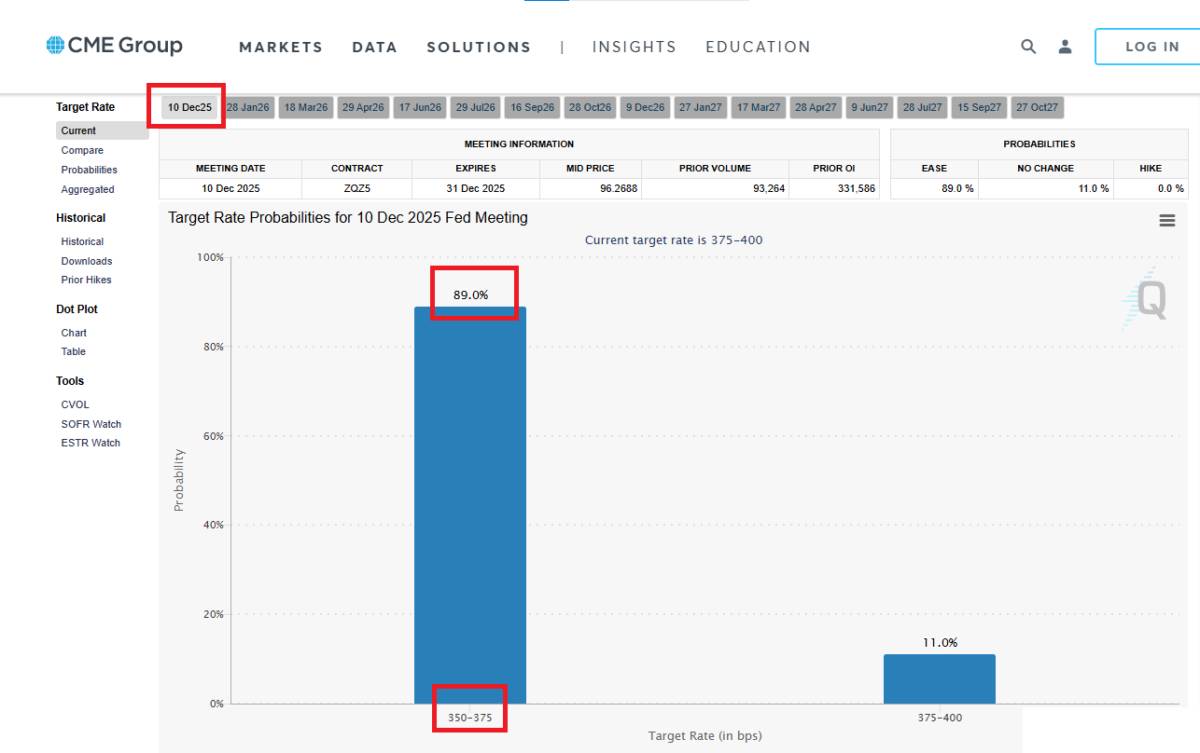
Task: Open the Compare view in sidebar
Action: pyautogui.click(x=82, y=150)
